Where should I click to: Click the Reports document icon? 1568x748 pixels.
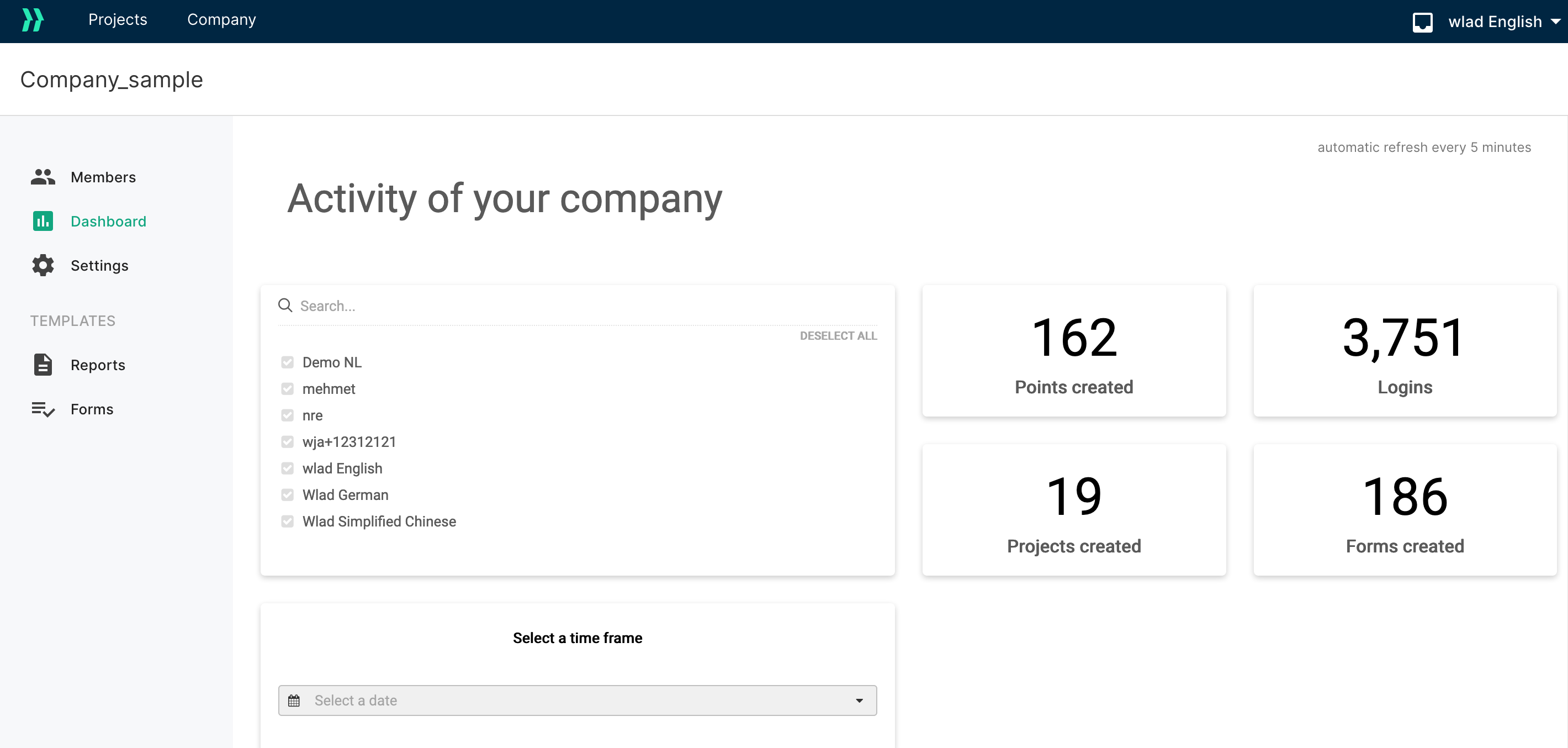[43, 365]
